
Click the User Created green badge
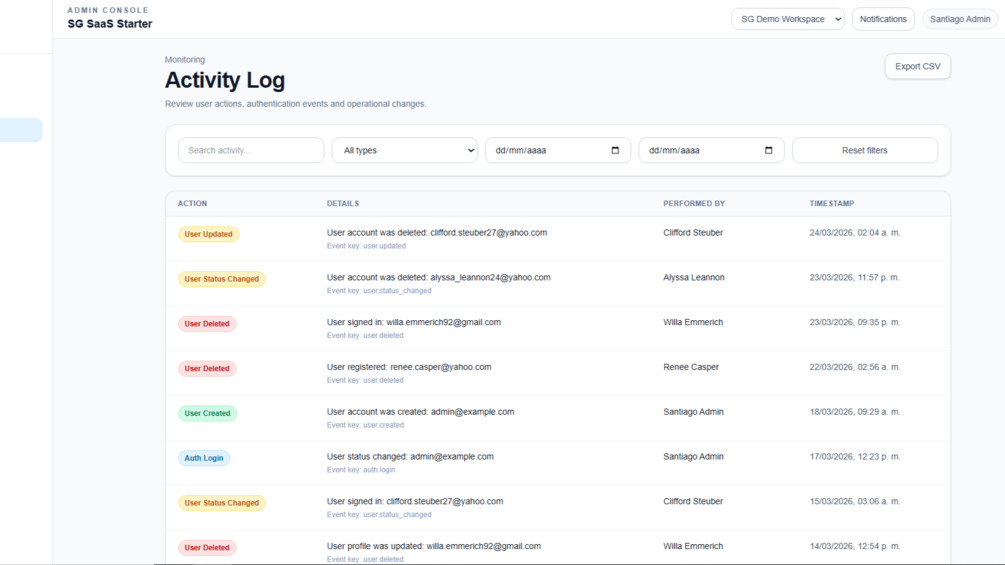207,413
